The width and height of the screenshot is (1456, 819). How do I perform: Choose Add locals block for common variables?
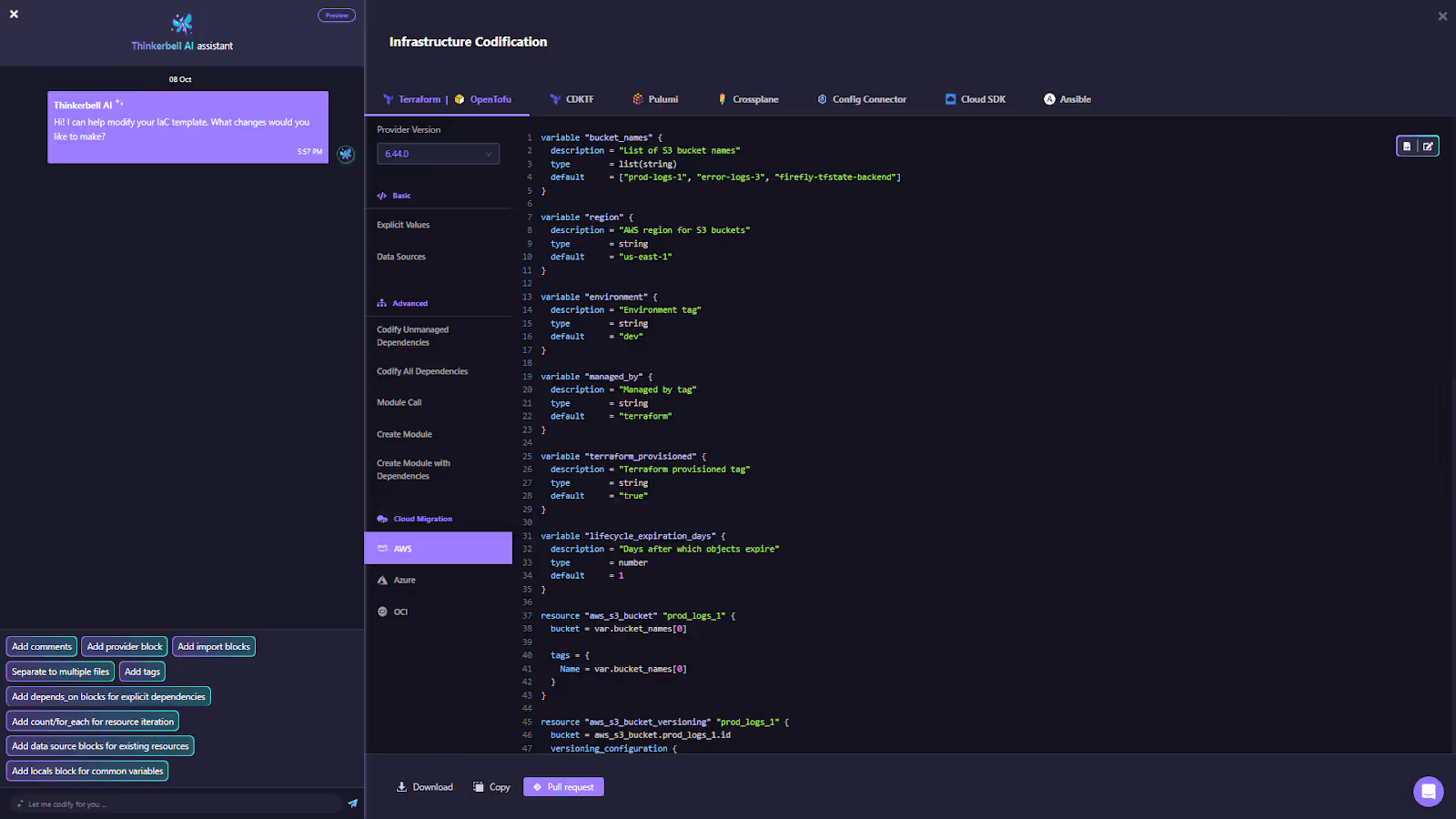87,771
